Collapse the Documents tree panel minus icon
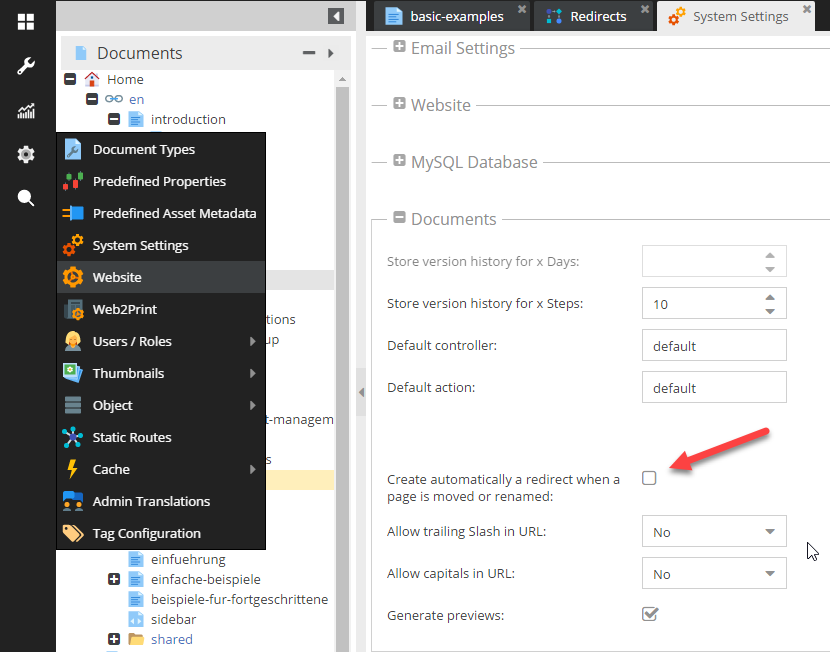The width and height of the screenshot is (830, 652). click(309, 53)
